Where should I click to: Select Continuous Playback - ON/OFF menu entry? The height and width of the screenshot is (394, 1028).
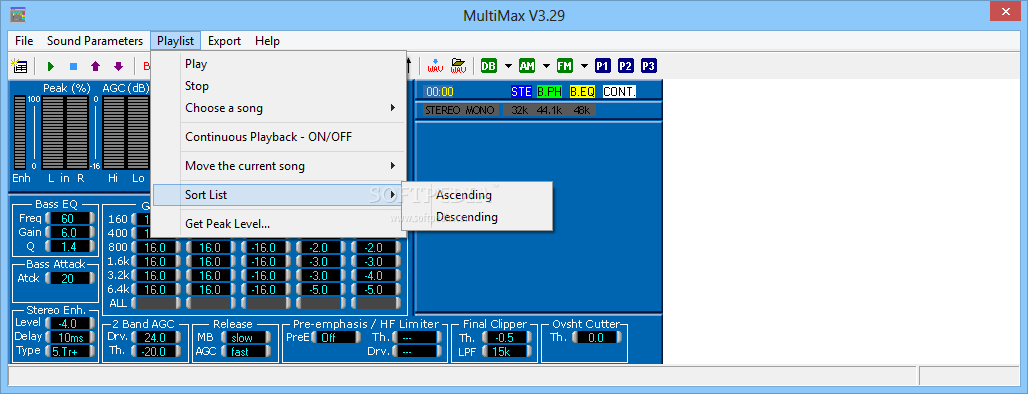279,137
